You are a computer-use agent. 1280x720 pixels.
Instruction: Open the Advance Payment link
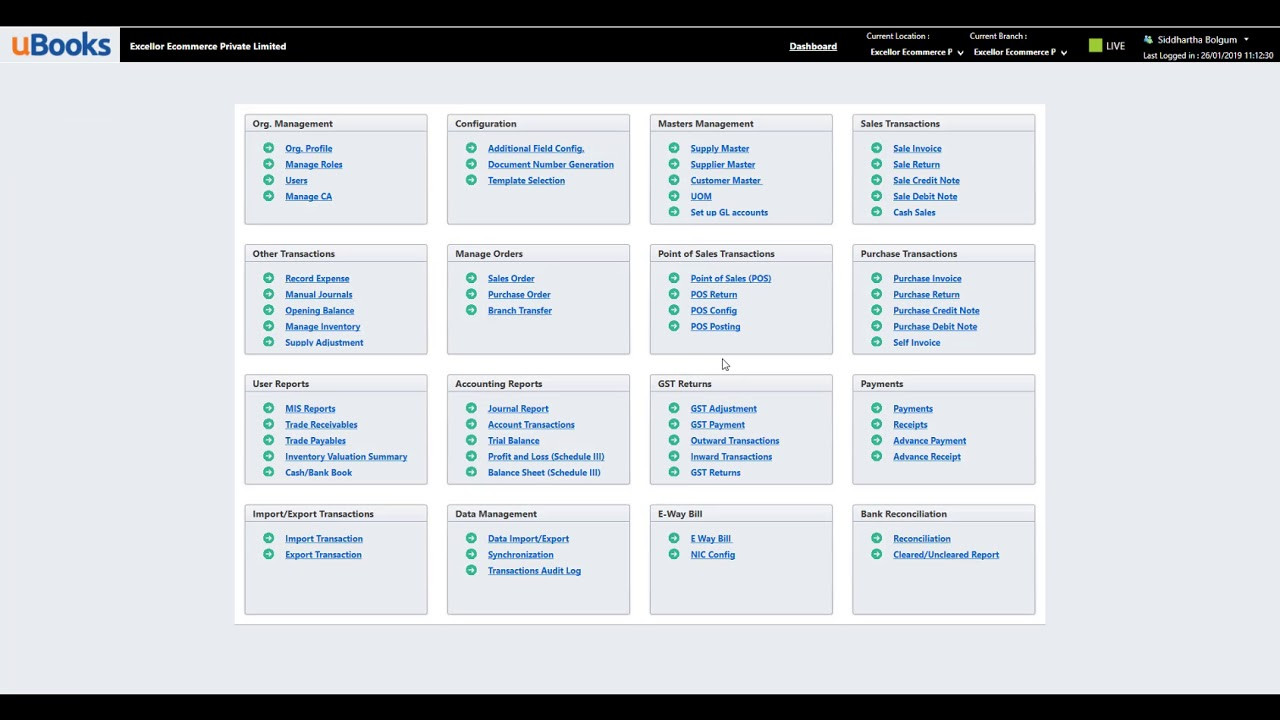(x=930, y=440)
